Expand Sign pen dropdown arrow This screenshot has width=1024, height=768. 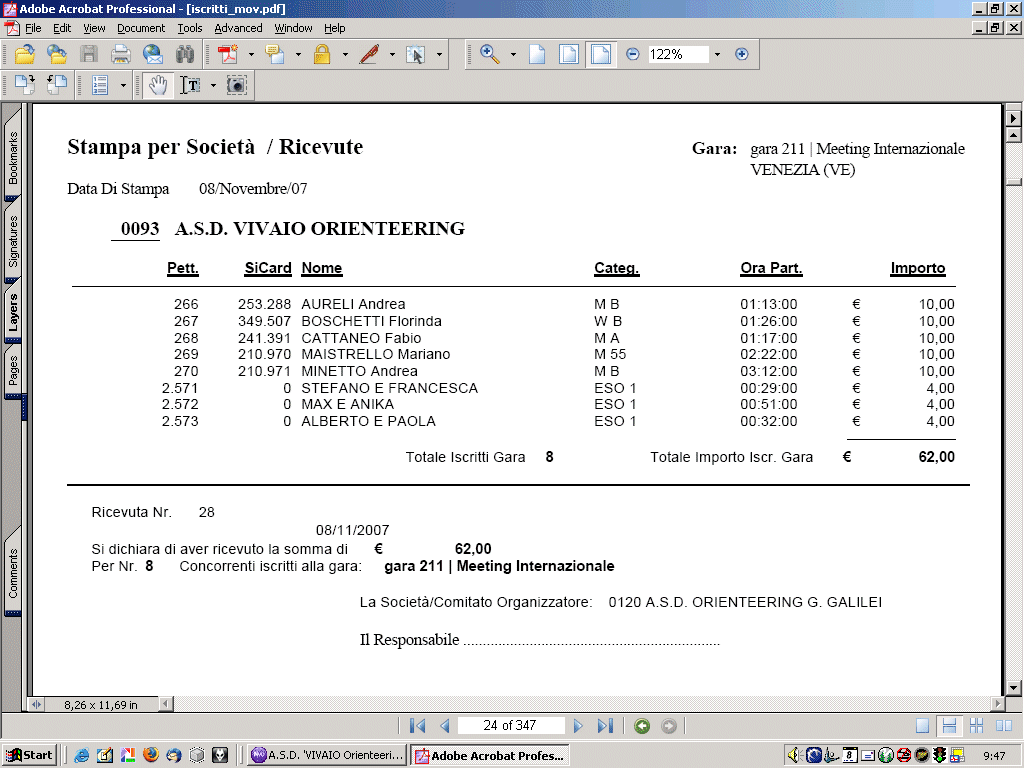(392, 54)
